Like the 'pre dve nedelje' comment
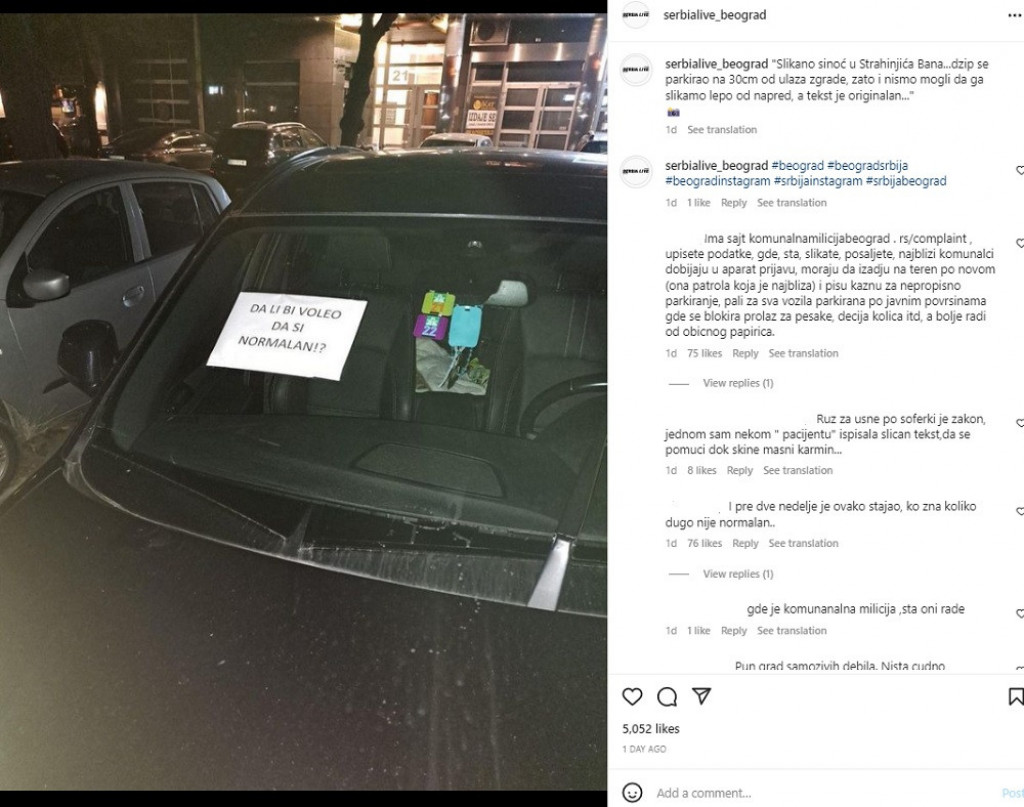Viewport: 1024px width, 807px height. click(x=1020, y=511)
